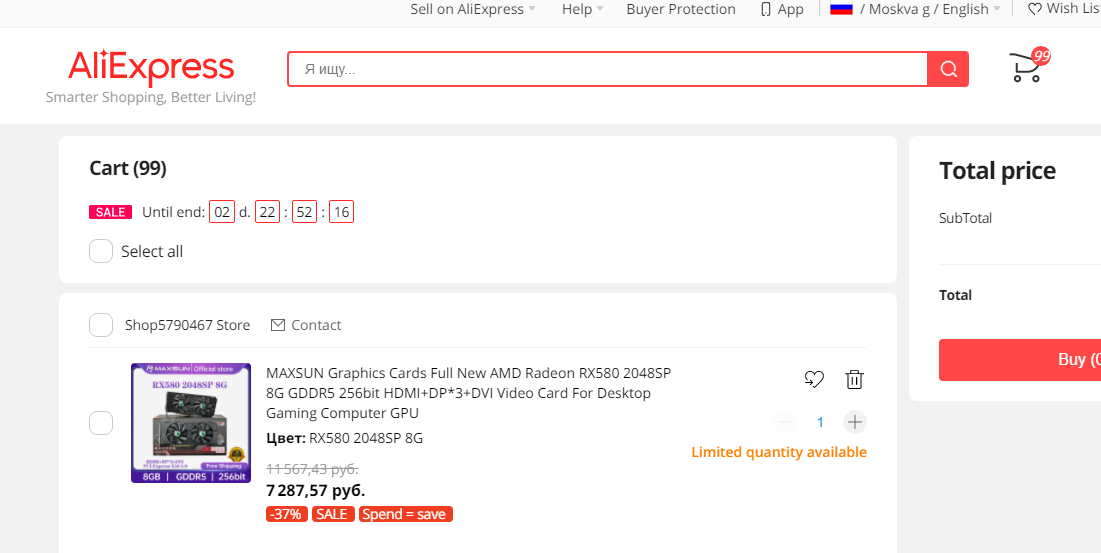Increase quantity with plus button
Viewport: 1101px width, 553px height.
[855, 422]
